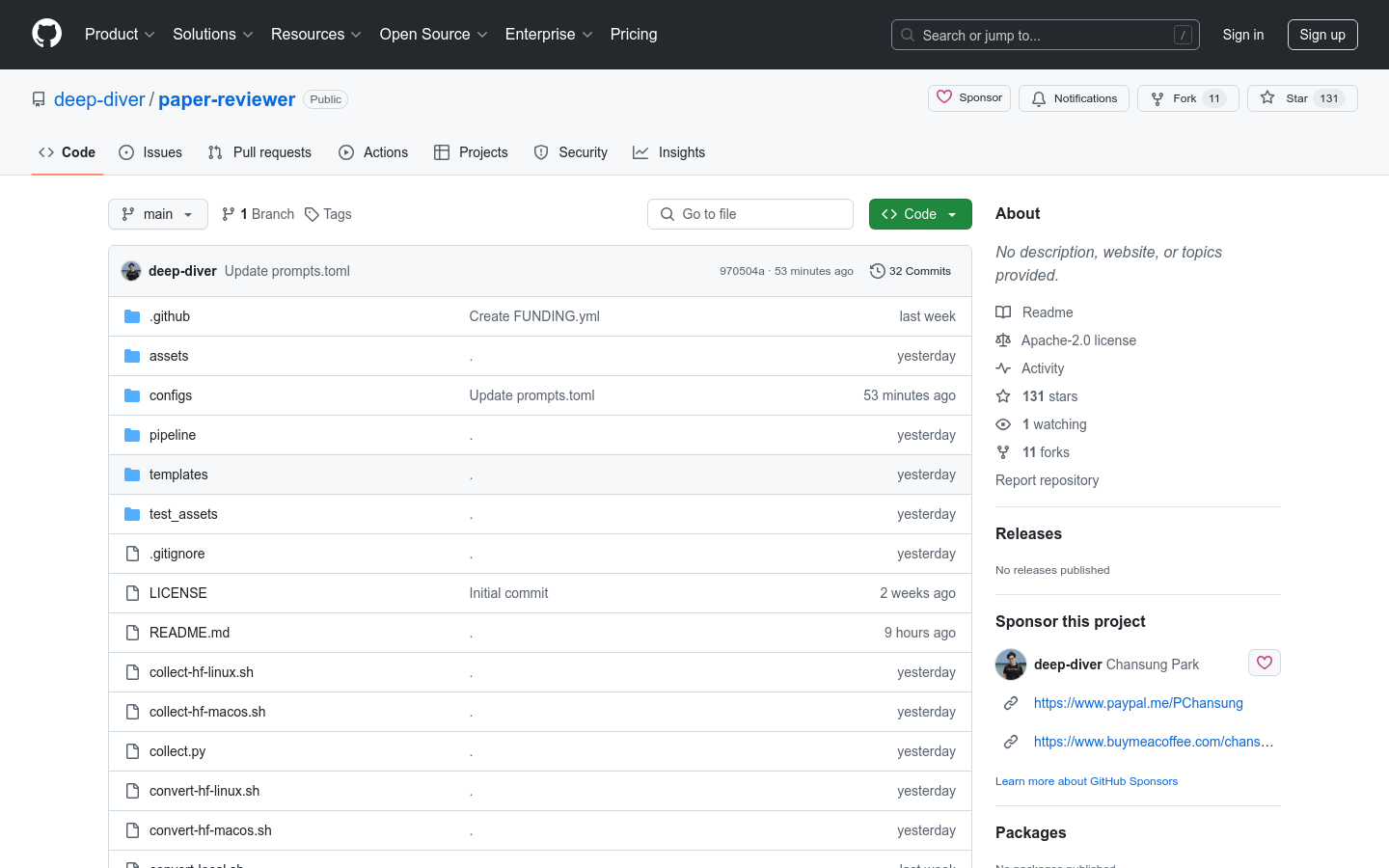Screen dimensions: 1389x868
Task: Click the README.md file icon
Action: point(132,633)
